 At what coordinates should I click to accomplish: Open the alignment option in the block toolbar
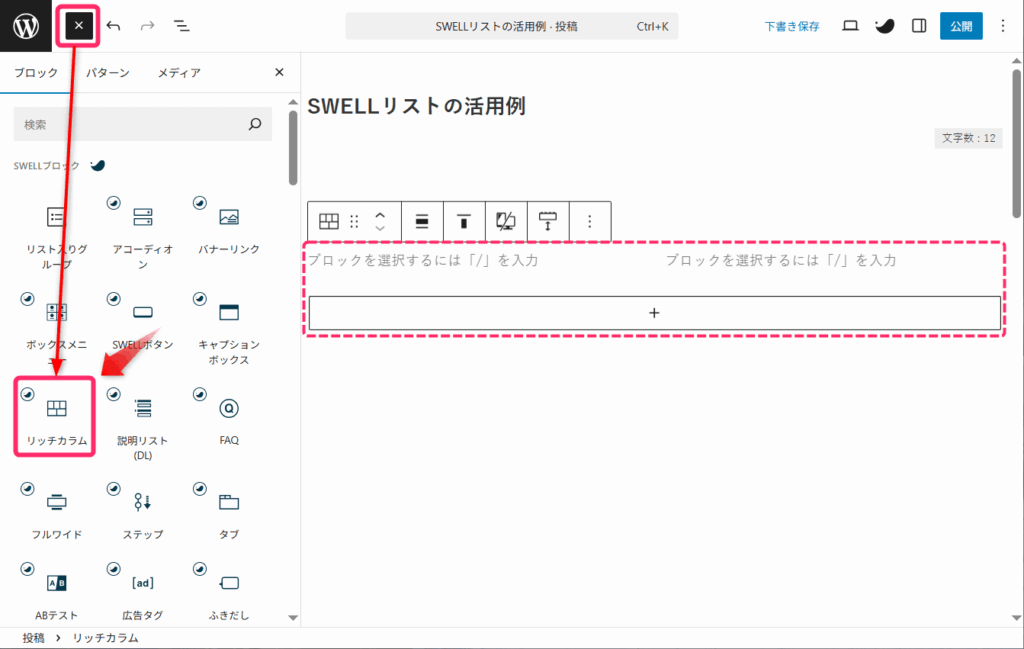click(422, 222)
